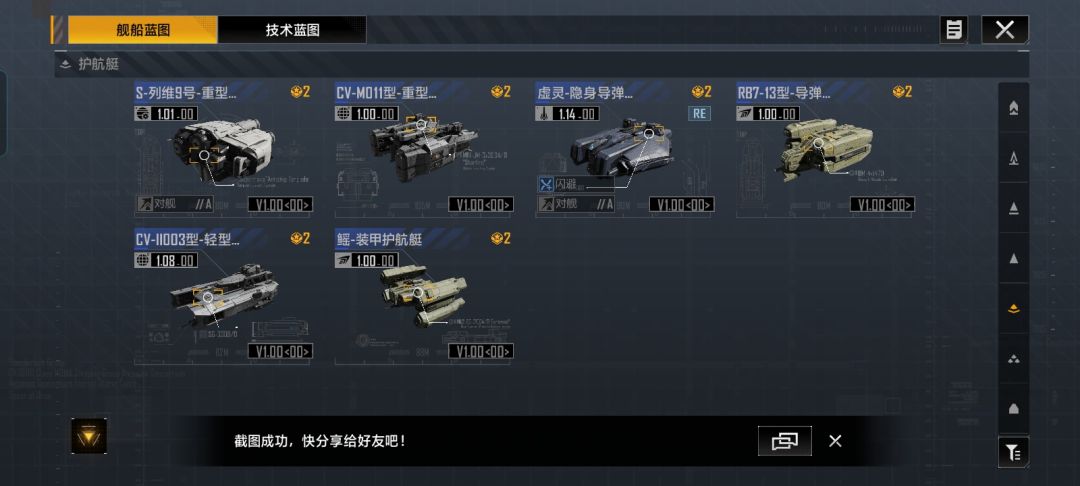Select the top ship class icon in sidebar
The width and height of the screenshot is (1080, 486).
tap(1013, 108)
